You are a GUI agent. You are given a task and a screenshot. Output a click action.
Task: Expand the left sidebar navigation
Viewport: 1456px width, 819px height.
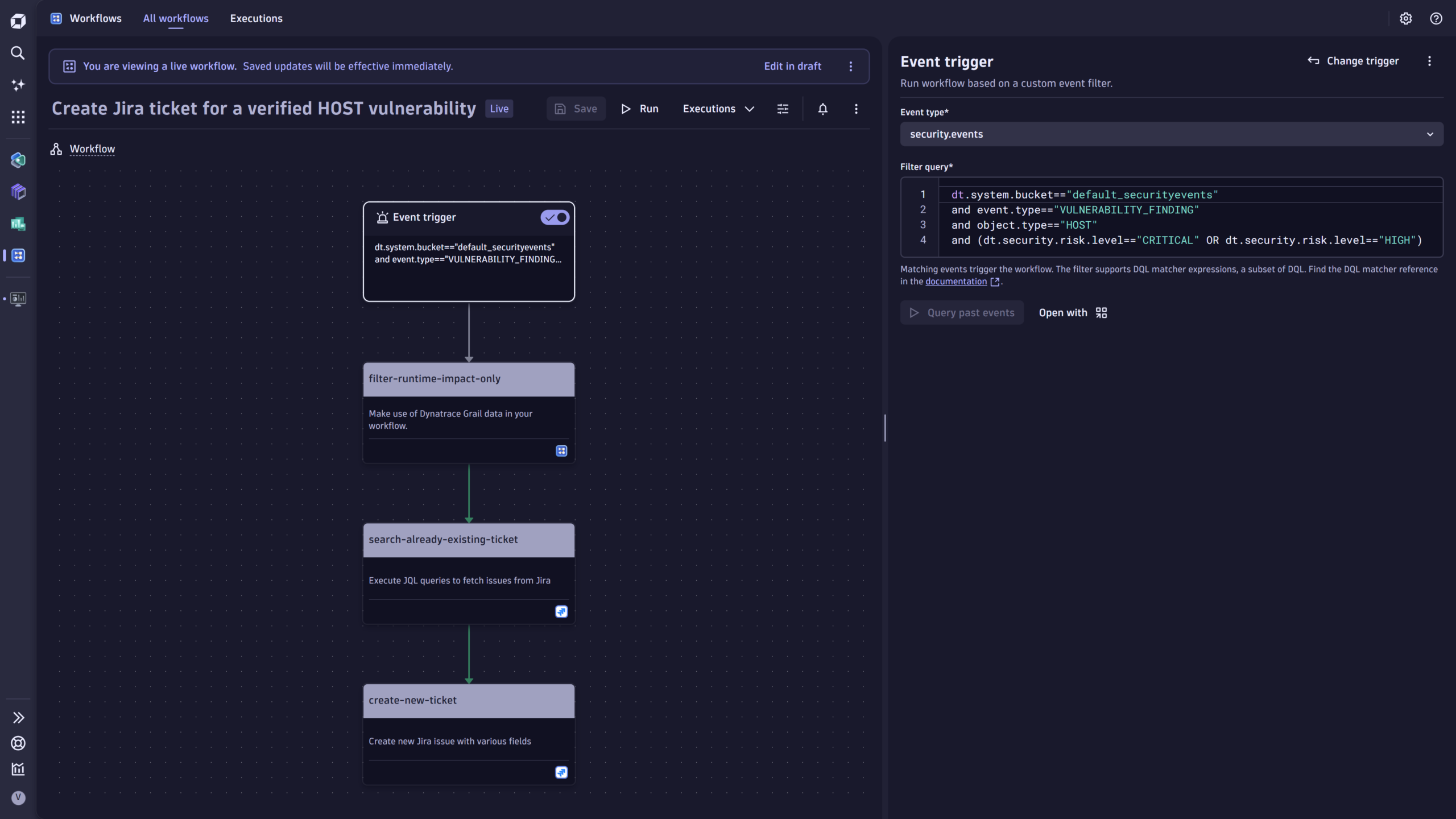click(x=18, y=717)
